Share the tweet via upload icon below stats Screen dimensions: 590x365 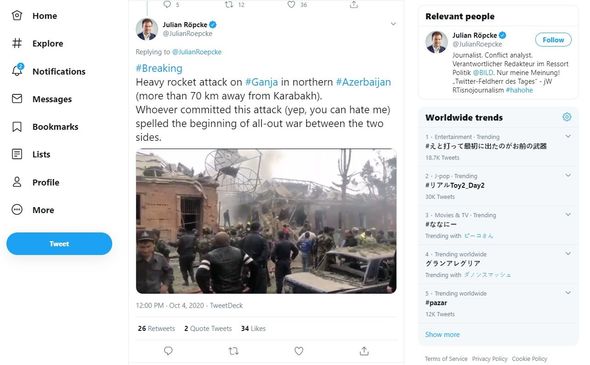pyautogui.click(x=364, y=351)
